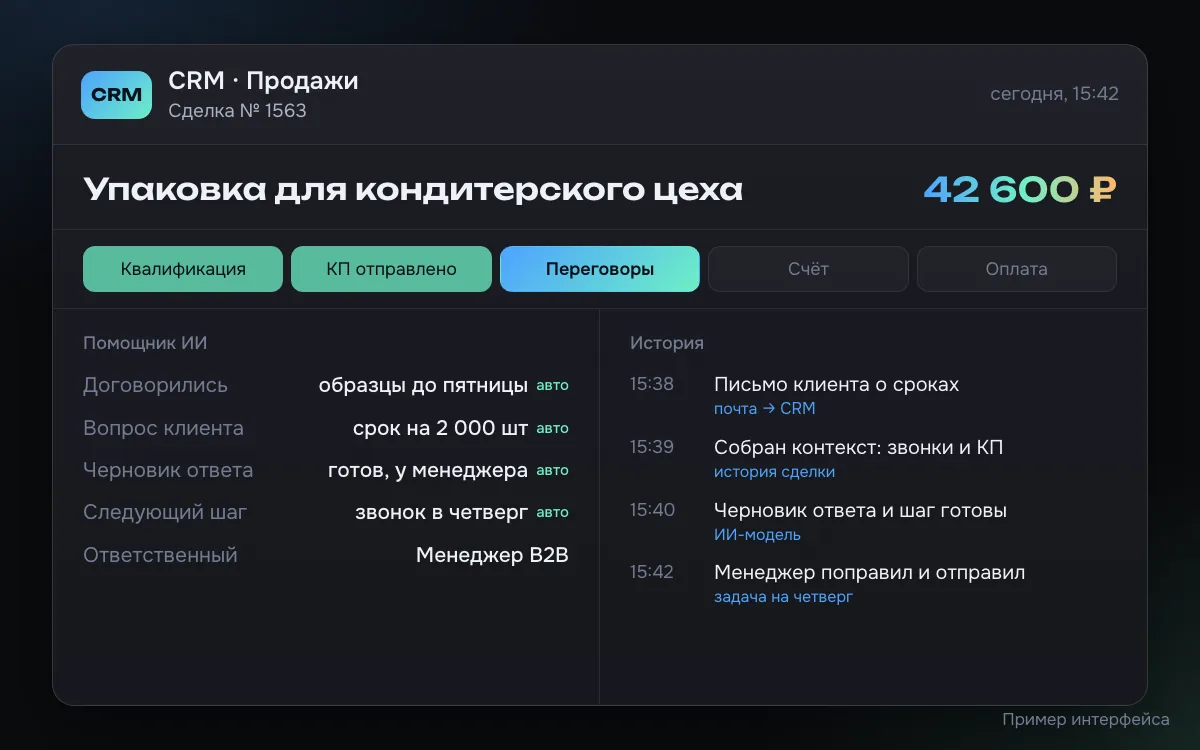Click the value звонок в четверг
This screenshot has height=750, width=1200.
[441, 512]
